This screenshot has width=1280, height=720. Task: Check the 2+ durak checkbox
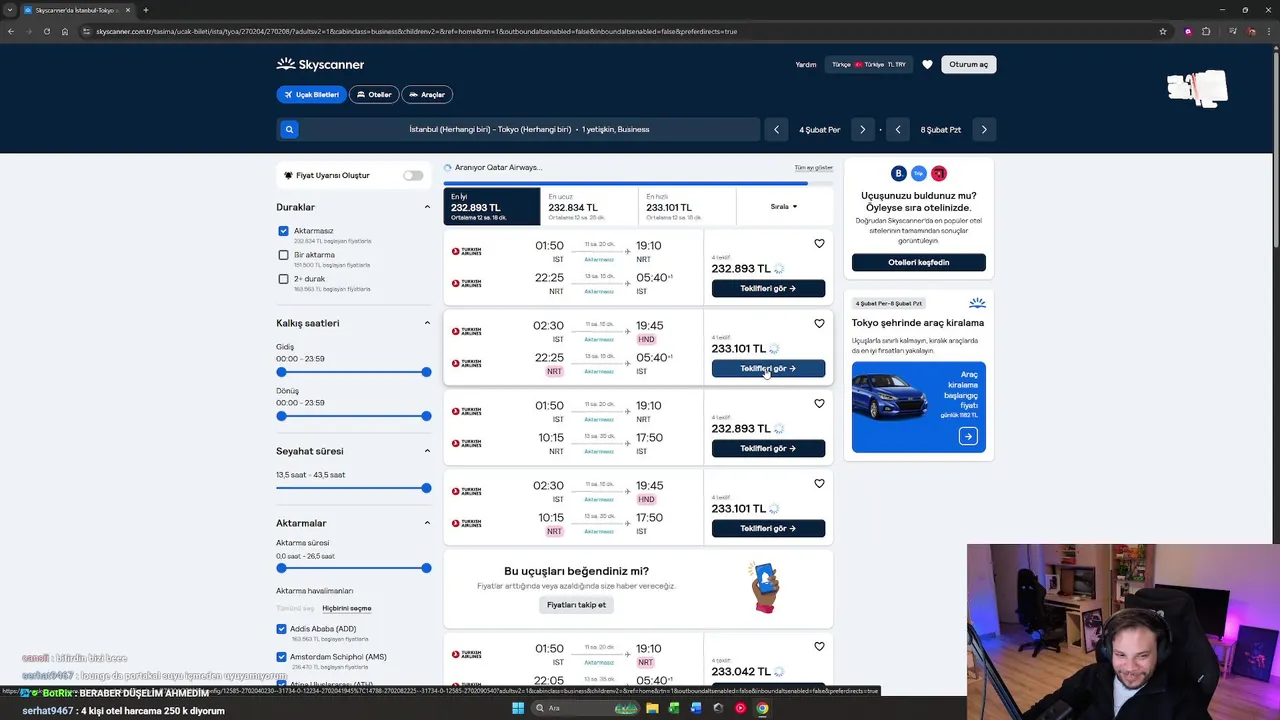283,279
